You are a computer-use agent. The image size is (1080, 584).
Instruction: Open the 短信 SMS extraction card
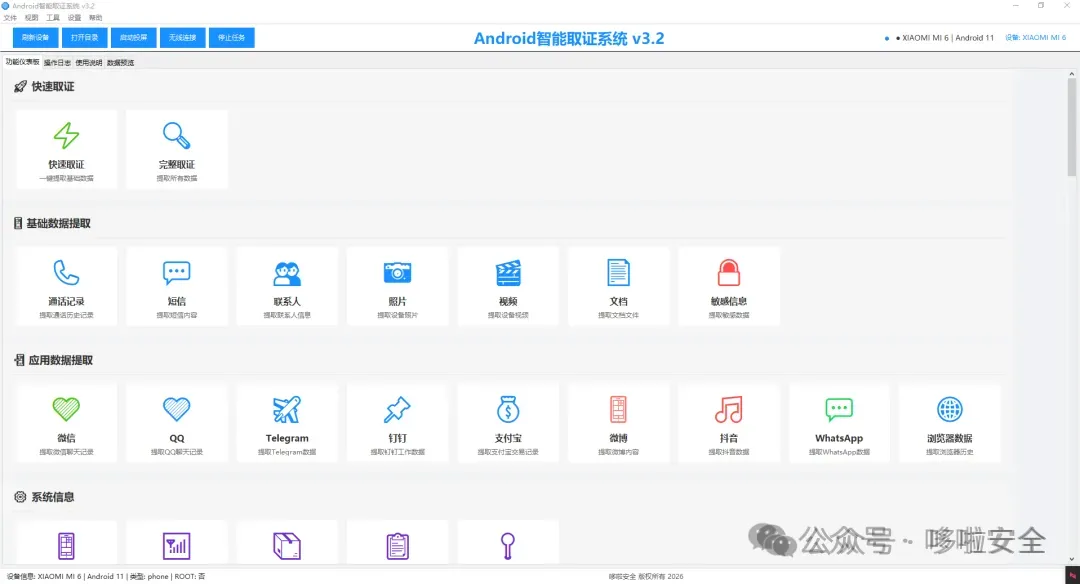[x=177, y=286]
